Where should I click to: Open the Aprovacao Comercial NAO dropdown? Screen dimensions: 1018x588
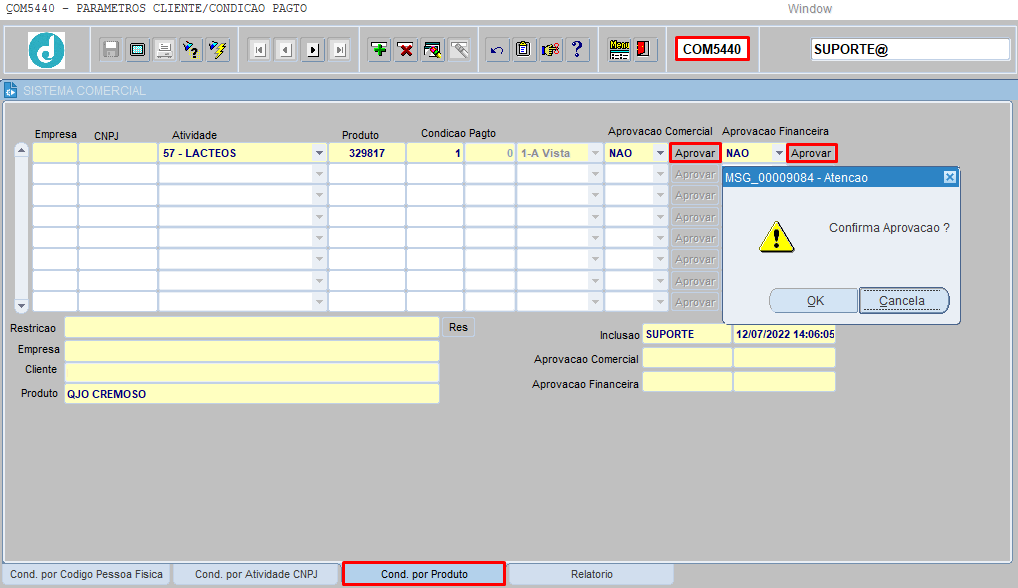click(x=660, y=153)
